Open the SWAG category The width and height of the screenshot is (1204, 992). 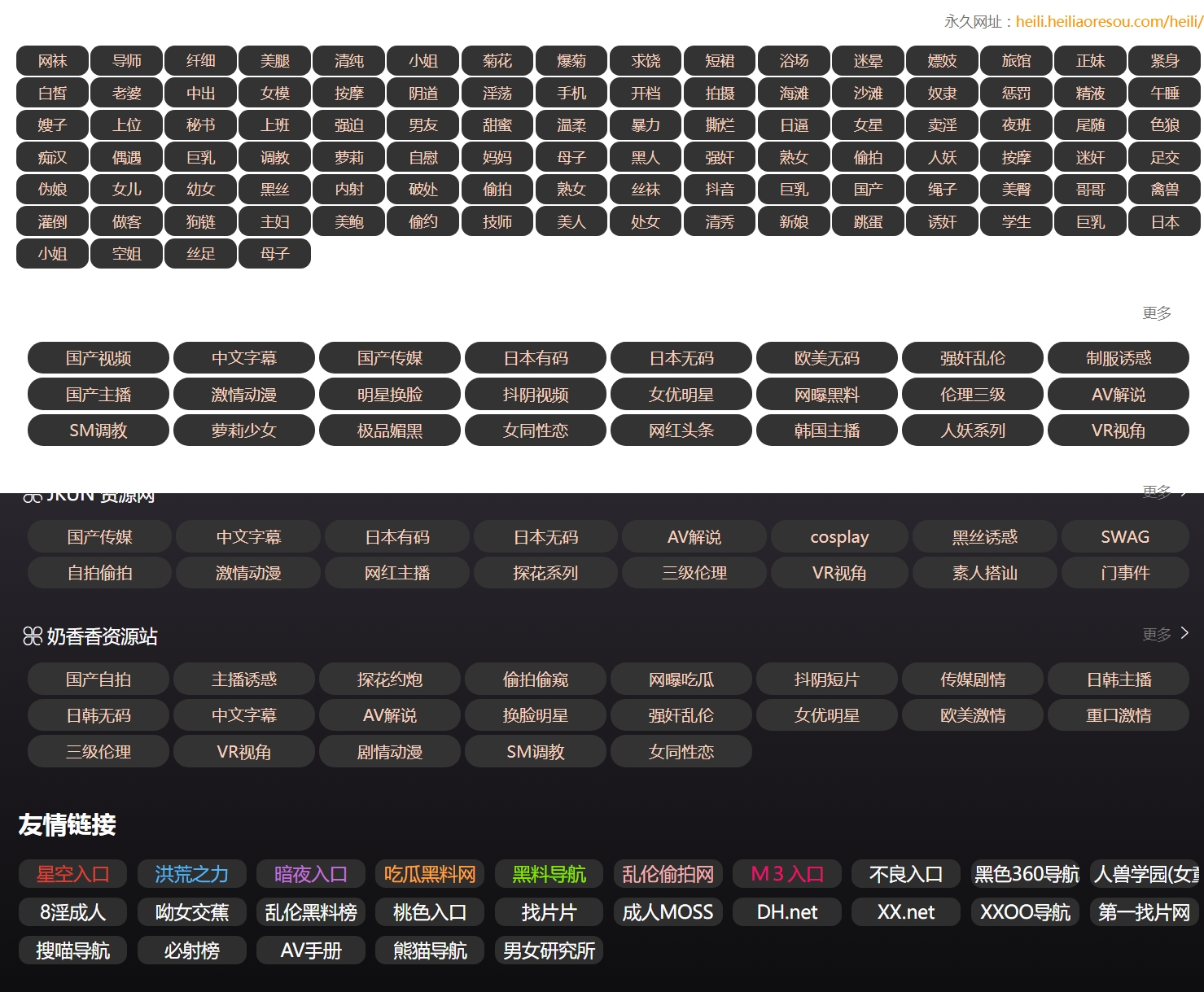point(1124,537)
